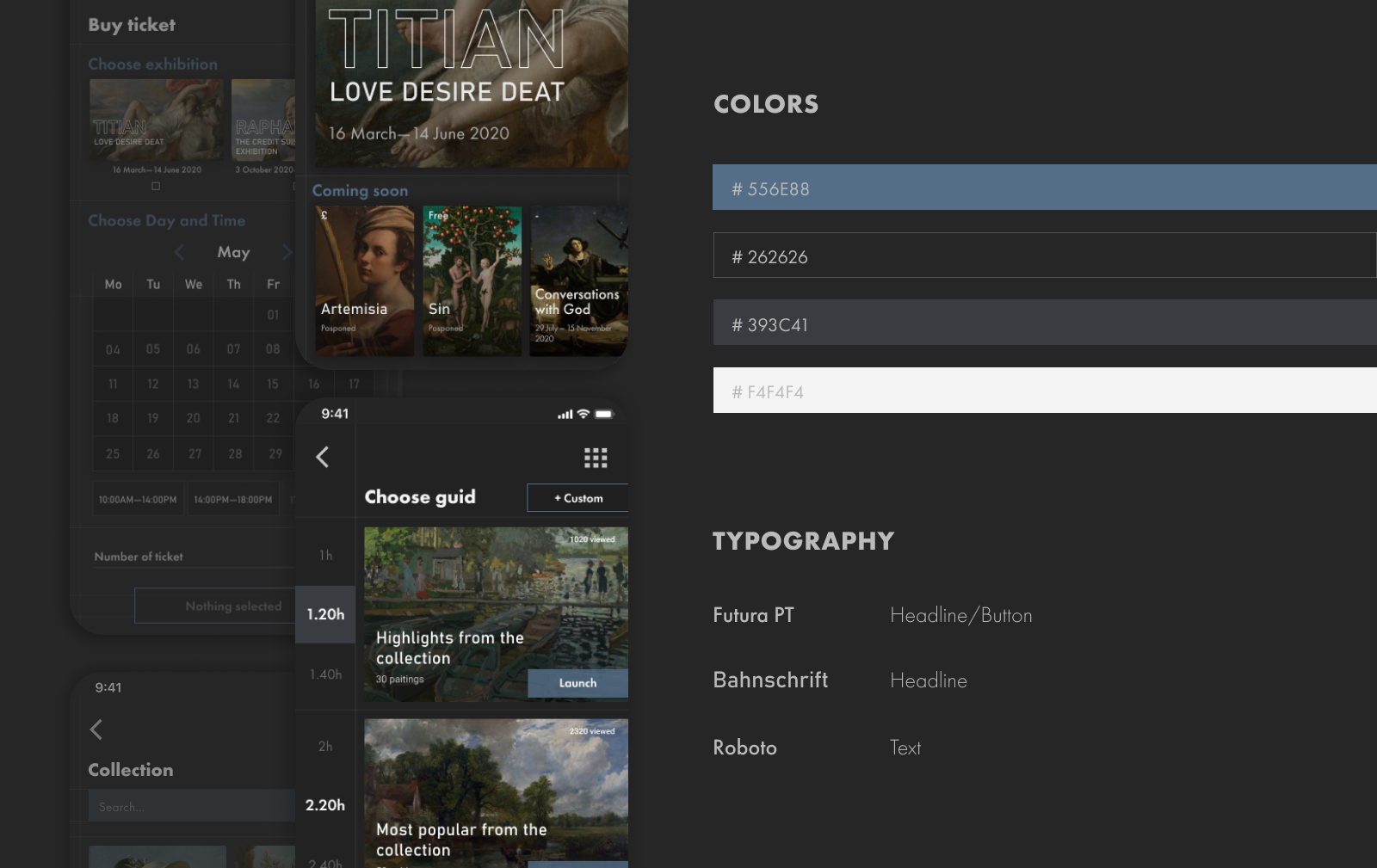
Task: Tap the Wi-Fi status icon
Action: [x=584, y=414]
